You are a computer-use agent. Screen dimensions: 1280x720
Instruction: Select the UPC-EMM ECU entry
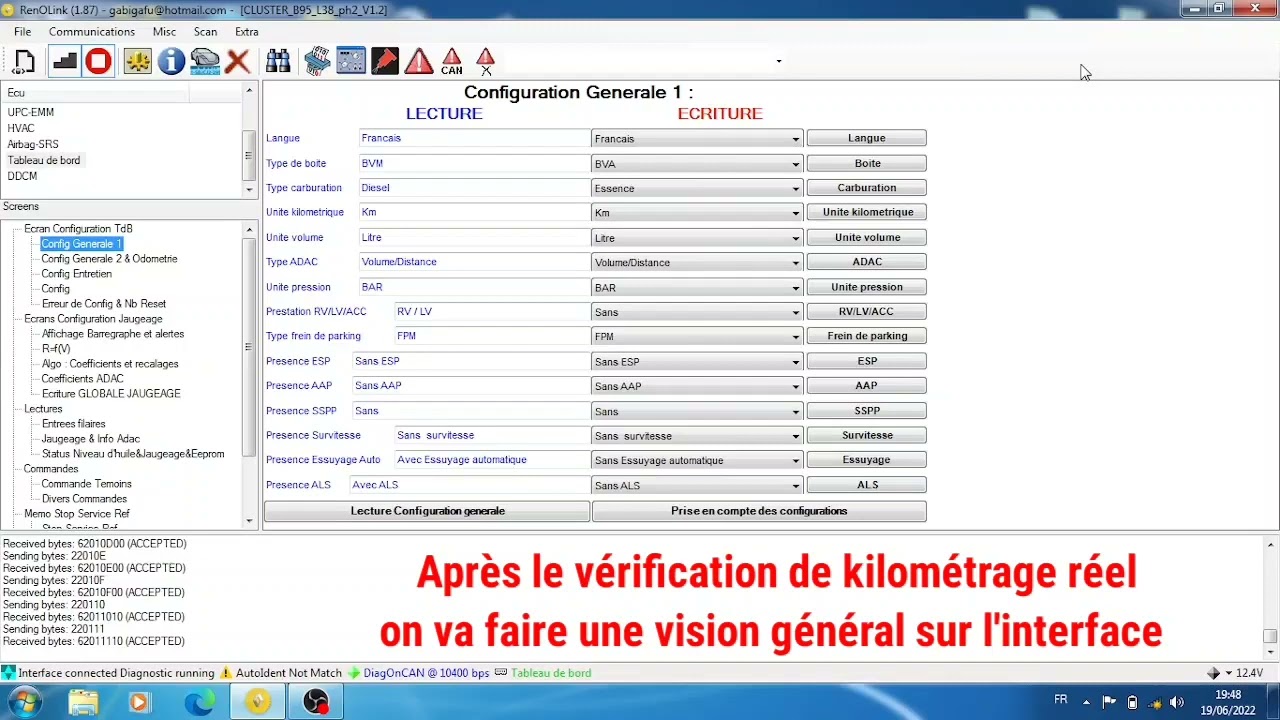(x=31, y=112)
